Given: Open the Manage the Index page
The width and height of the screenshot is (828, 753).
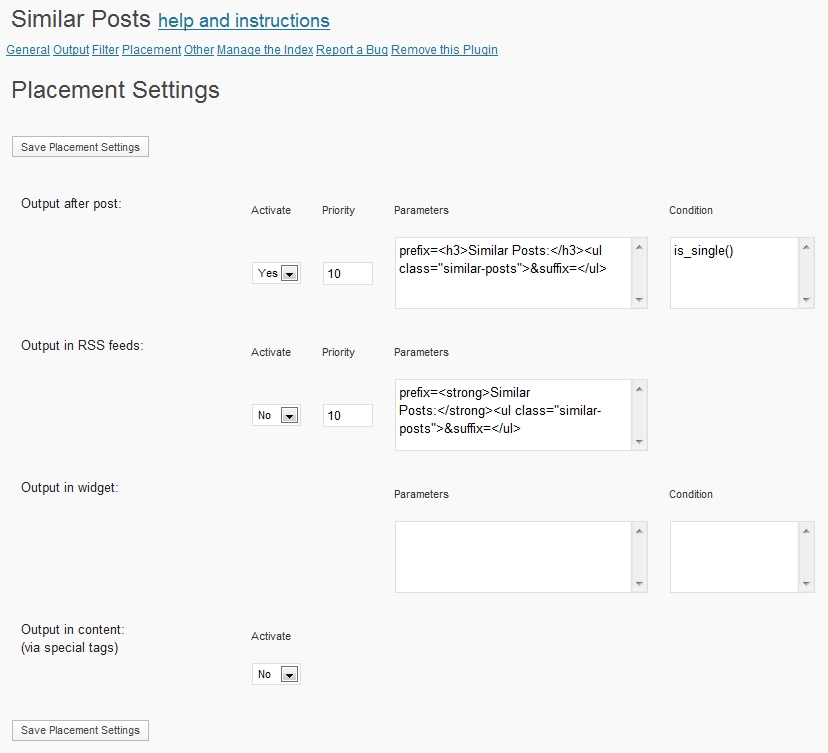Looking at the screenshot, I should point(265,50).
